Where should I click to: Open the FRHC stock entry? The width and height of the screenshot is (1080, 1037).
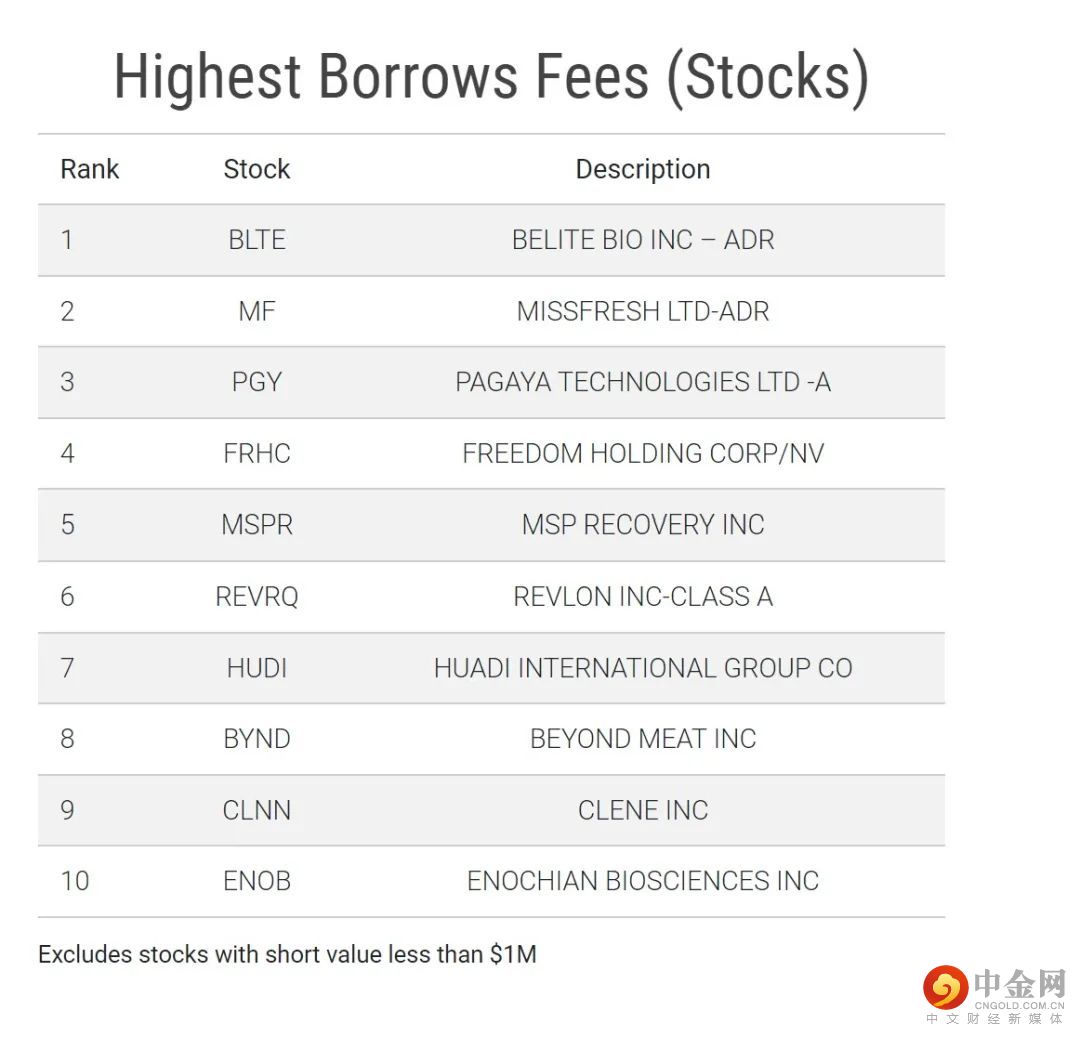[257, 454]
